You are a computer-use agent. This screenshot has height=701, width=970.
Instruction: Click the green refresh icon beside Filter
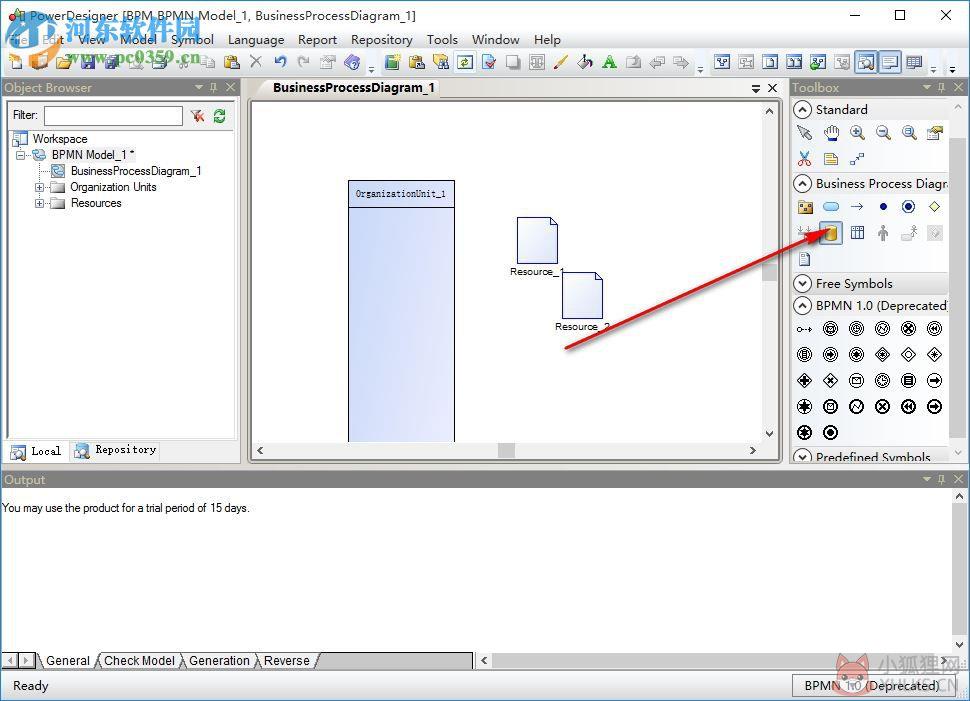(x=220, y=116)
